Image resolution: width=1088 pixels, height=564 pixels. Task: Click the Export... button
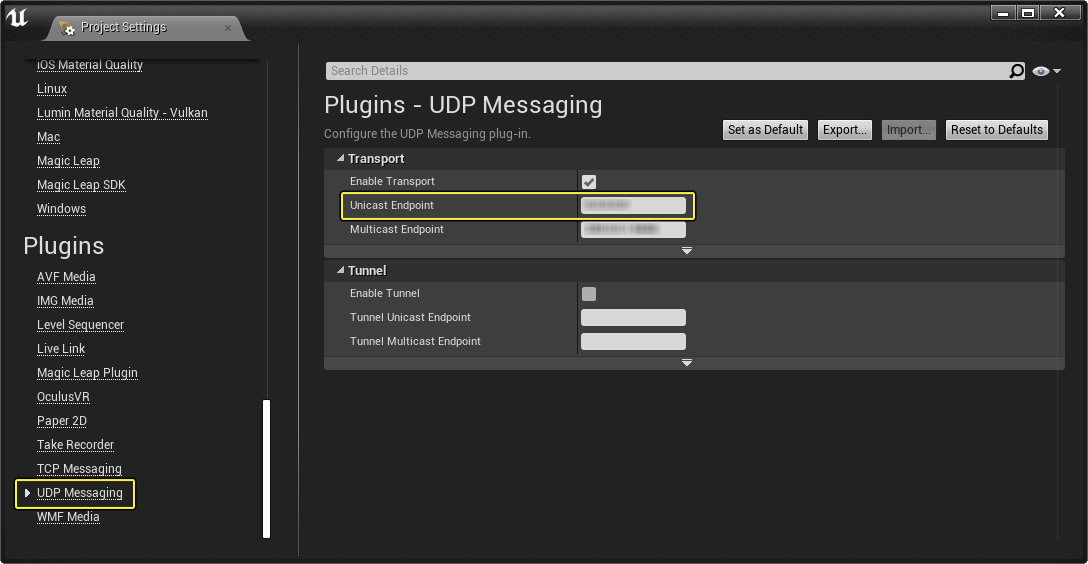844,130
